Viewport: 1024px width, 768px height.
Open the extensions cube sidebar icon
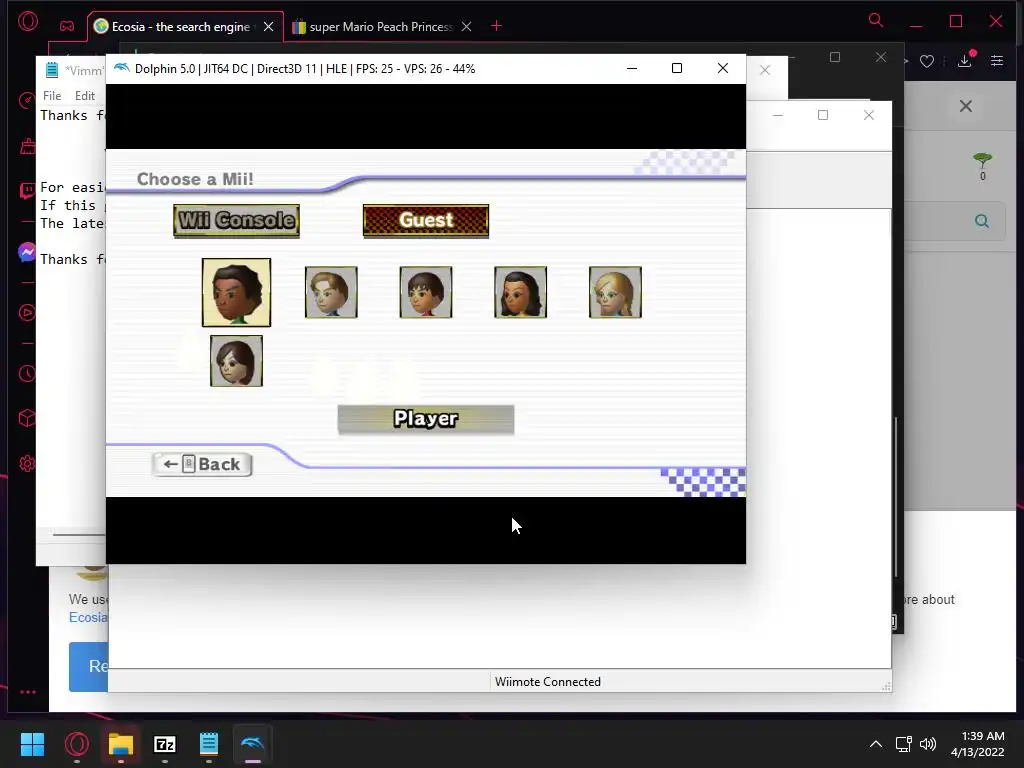tap(27, 418)
